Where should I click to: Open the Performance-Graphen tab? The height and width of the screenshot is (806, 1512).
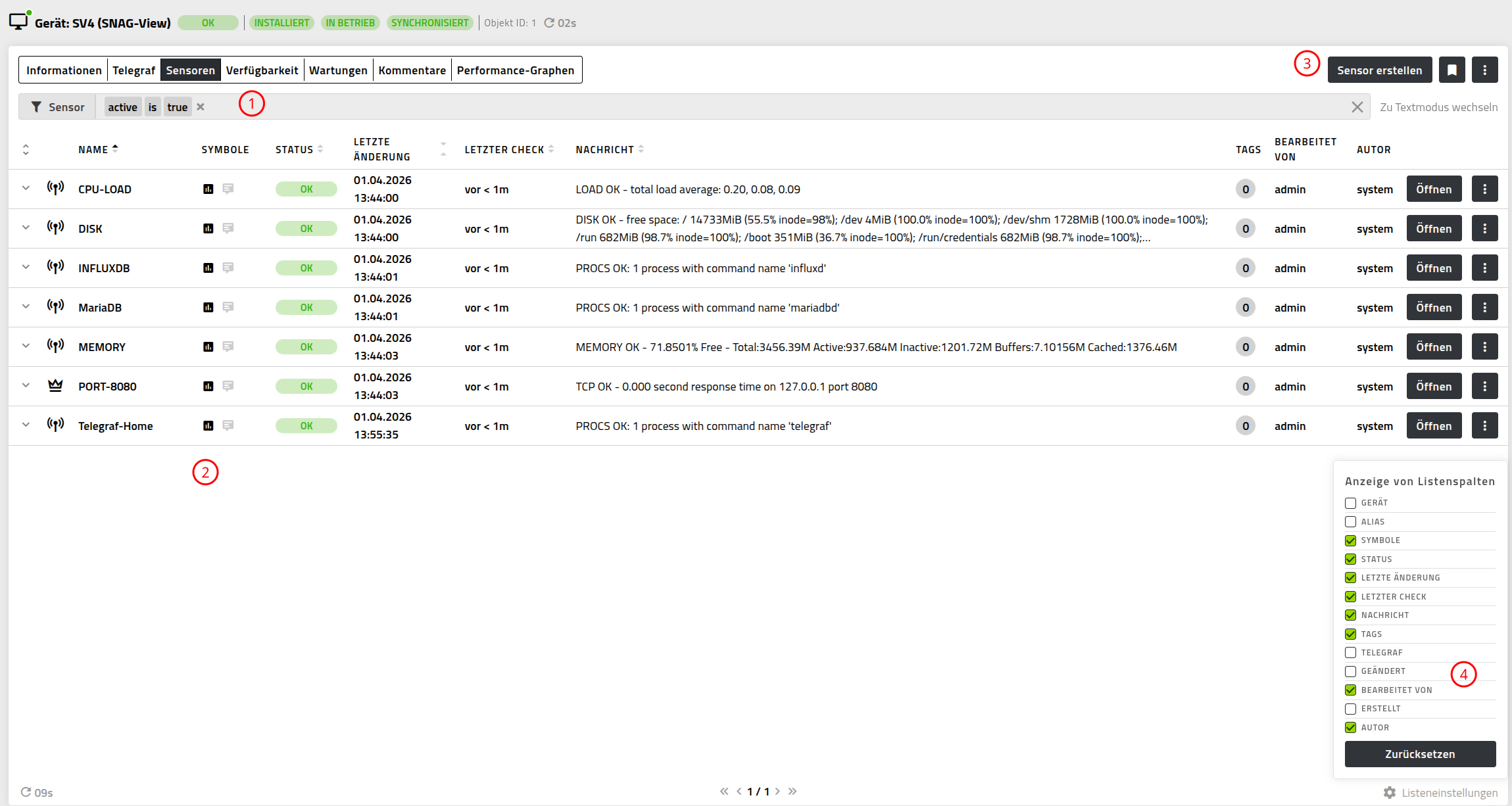515,70
